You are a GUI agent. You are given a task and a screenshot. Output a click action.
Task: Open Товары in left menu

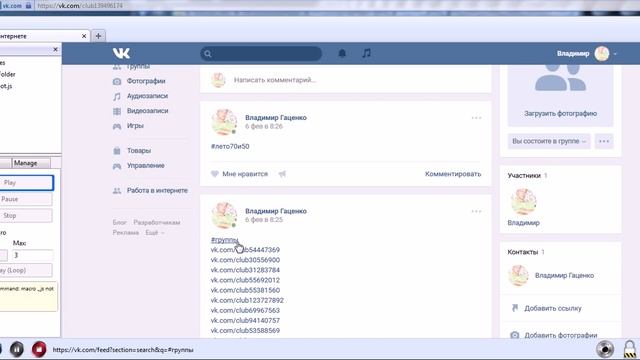(x=139, y=151)
